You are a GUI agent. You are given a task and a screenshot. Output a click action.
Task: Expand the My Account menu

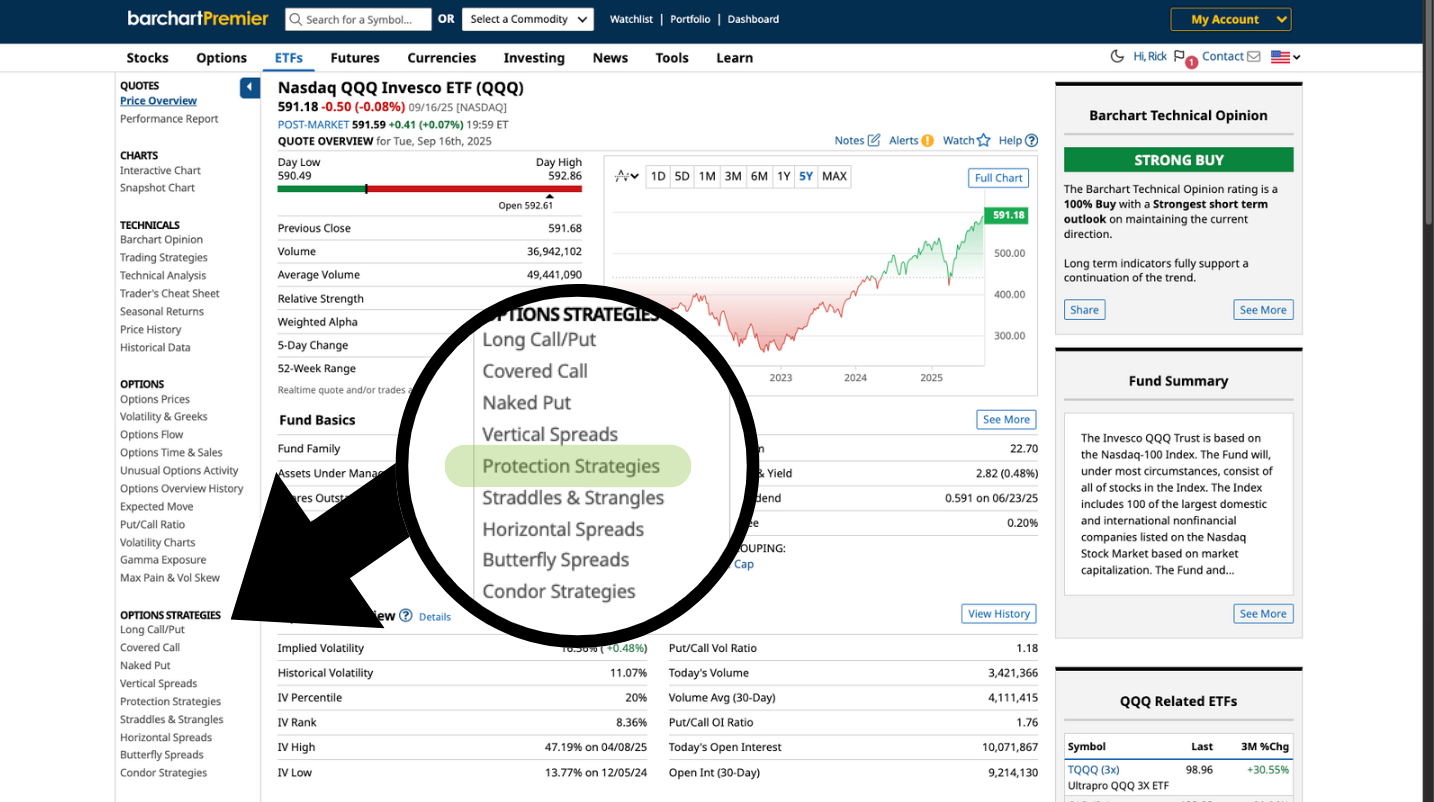pos(1231,19)
